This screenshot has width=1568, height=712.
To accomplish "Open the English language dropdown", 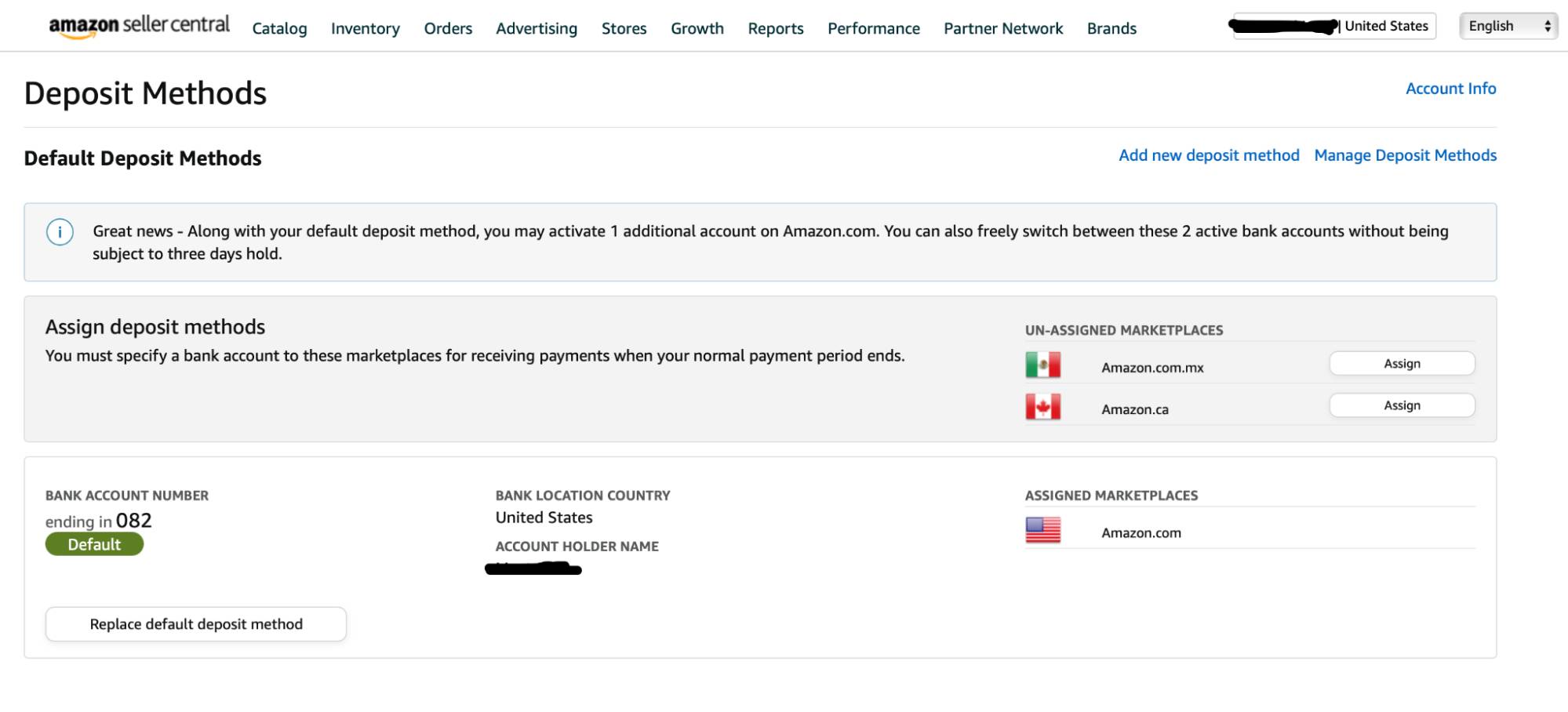I will tap(1504, 25).
